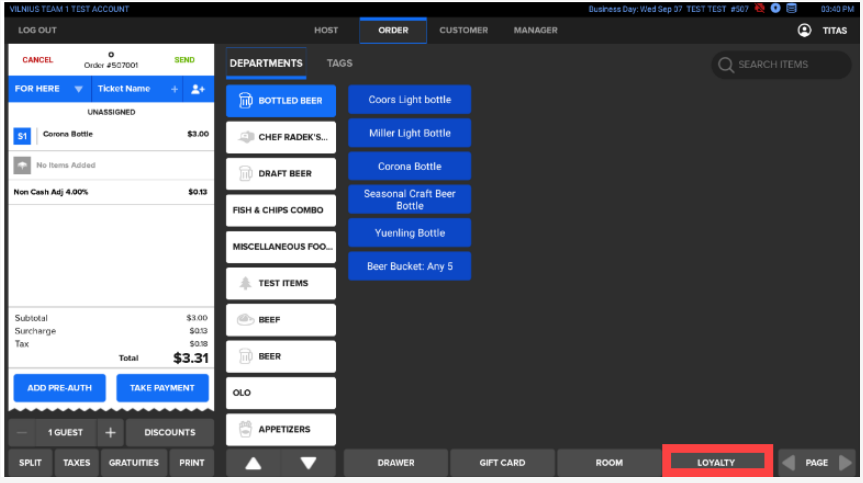Go to previous page arrow
Image resolution: width=863 pixels, height=483 pixels.
(789, 463)
